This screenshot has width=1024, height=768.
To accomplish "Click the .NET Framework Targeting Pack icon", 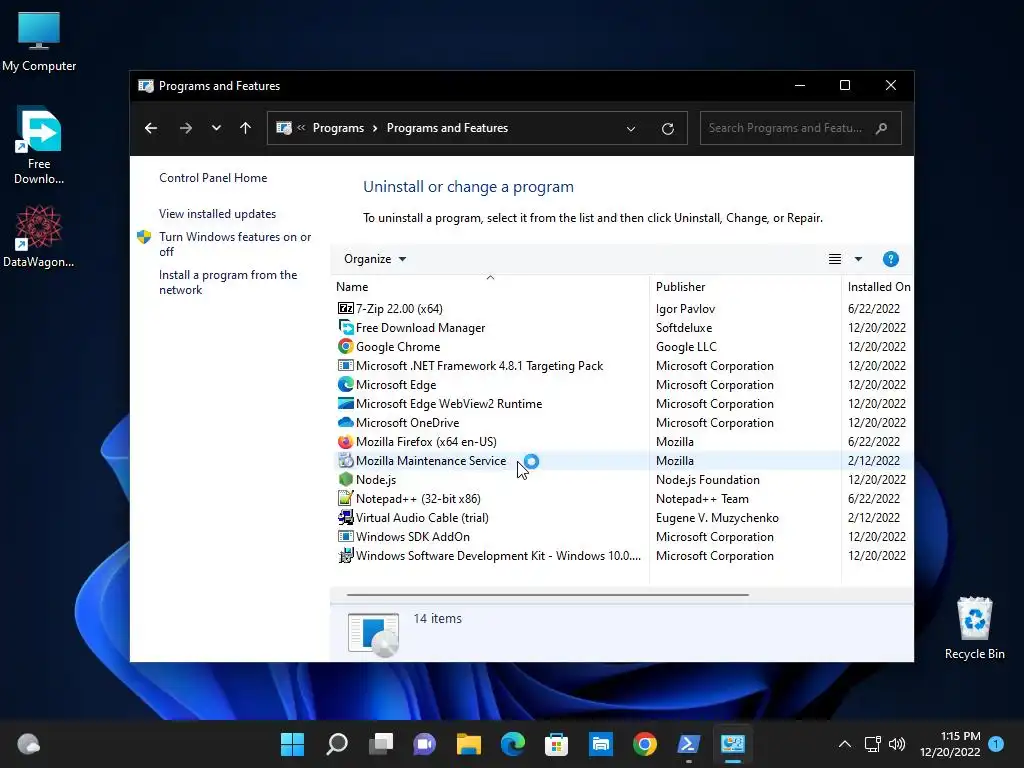I will tap(345, 365).
